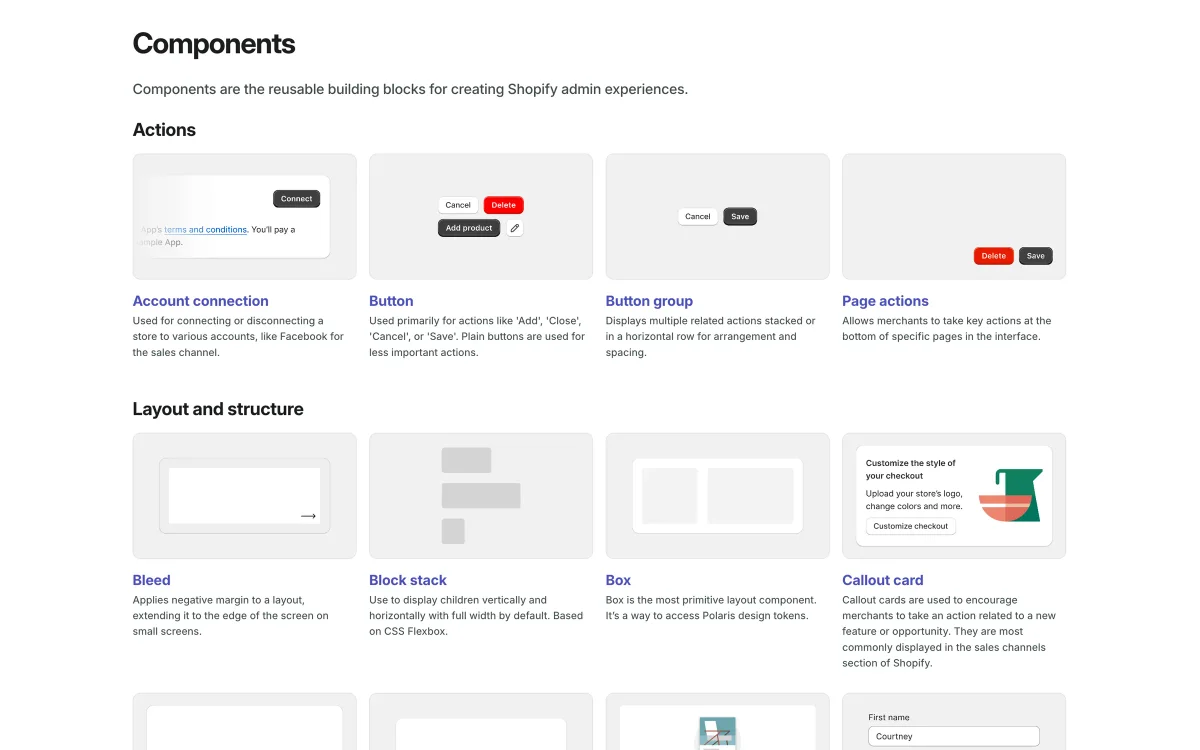Image resolution: width=1200 pixels, height=750 pixels.
Task: Click Delete in Page actions preview
Action: click(x=993, y=256)
